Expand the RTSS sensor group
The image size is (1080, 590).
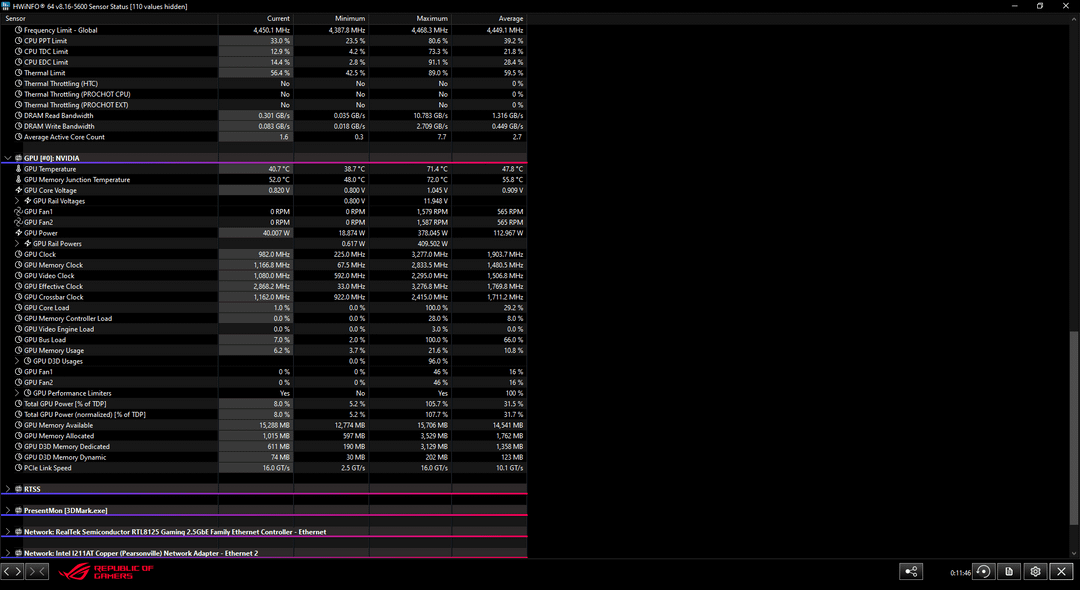pyautogui.click(x=8, y=489)
